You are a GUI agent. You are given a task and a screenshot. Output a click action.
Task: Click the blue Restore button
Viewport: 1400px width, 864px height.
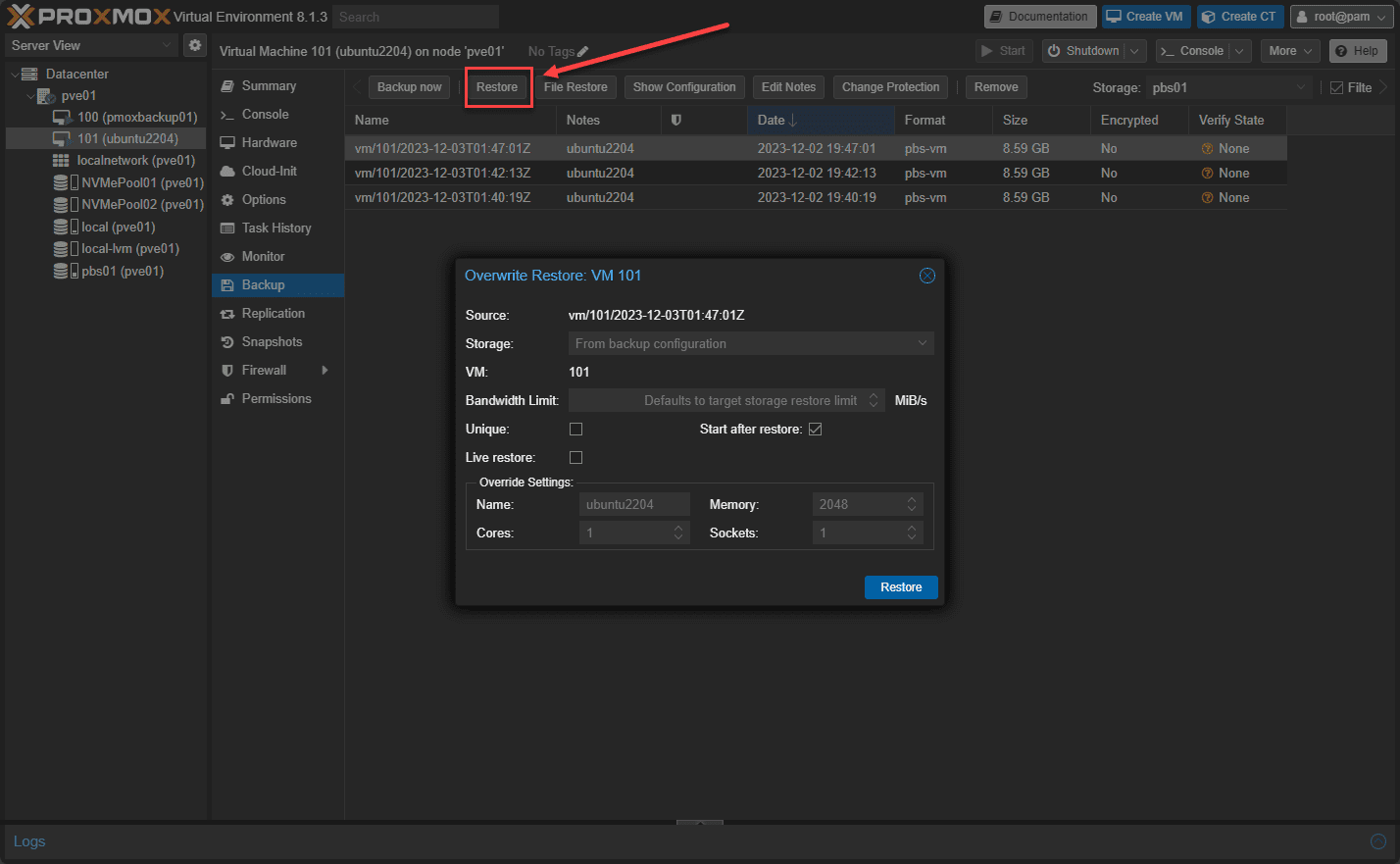click(900, 587)
